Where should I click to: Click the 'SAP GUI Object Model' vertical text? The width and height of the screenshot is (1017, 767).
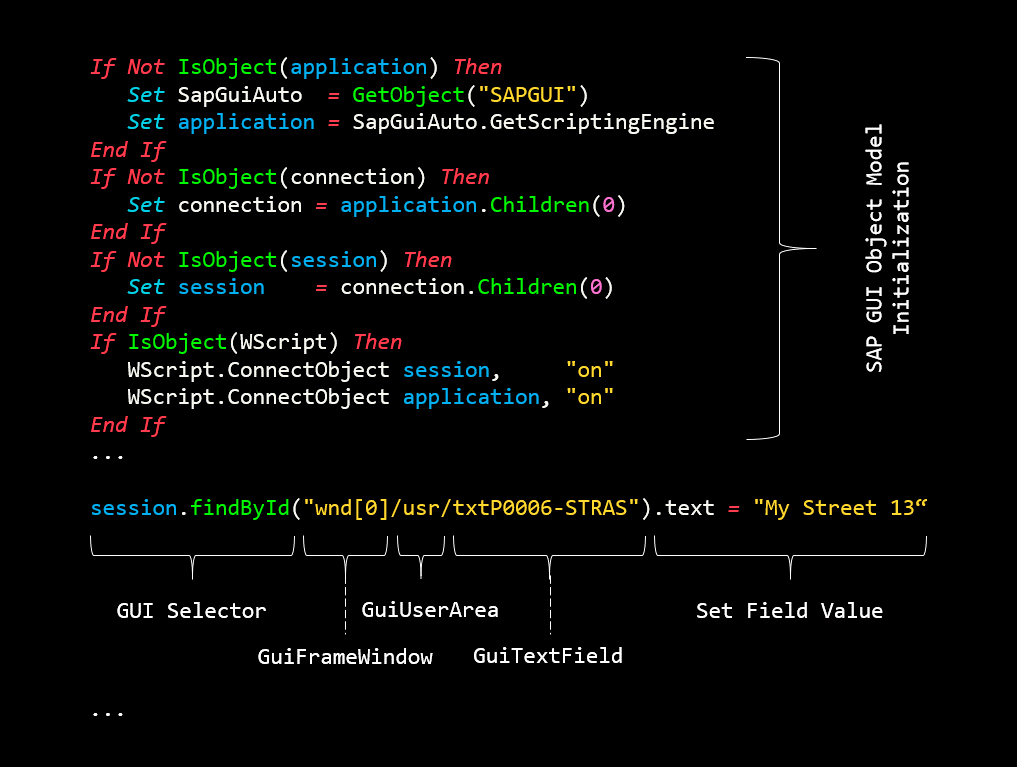point(874,248)
